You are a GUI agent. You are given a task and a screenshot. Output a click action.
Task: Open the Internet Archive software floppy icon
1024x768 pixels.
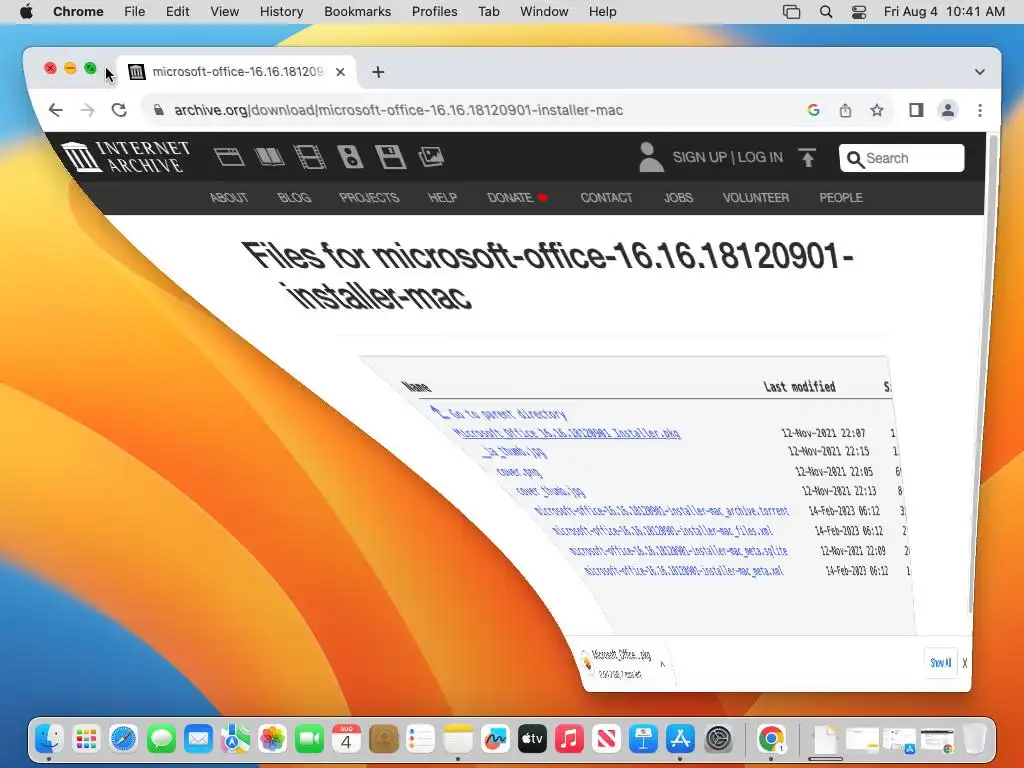coord(391,157)
